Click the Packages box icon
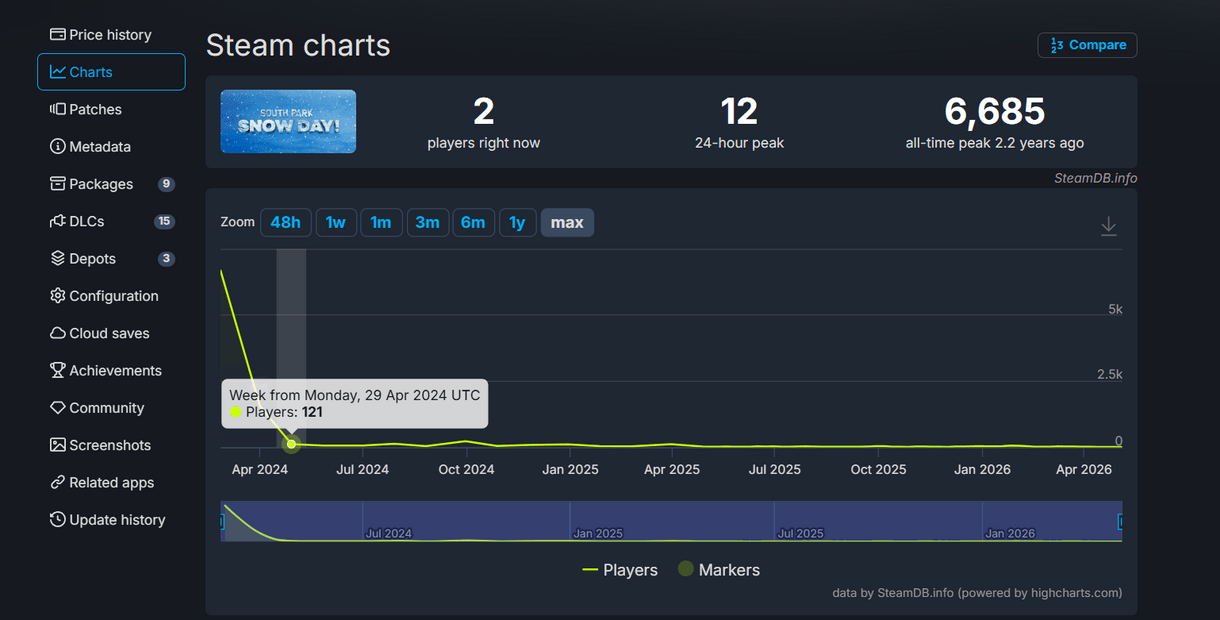This screenshot has height=620, width=1220. coord(58,184)
